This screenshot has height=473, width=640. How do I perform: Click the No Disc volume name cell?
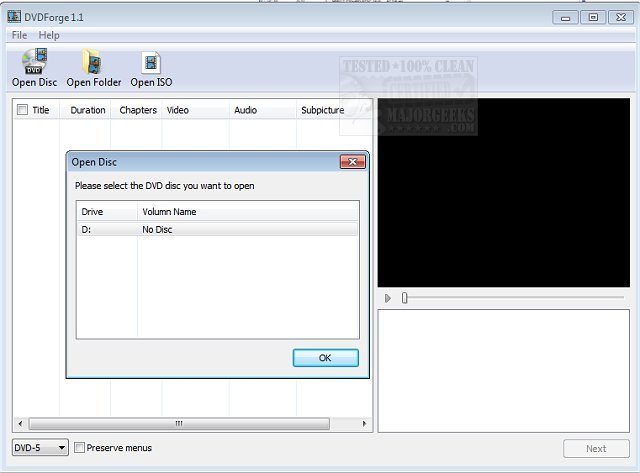click(157, 229)
